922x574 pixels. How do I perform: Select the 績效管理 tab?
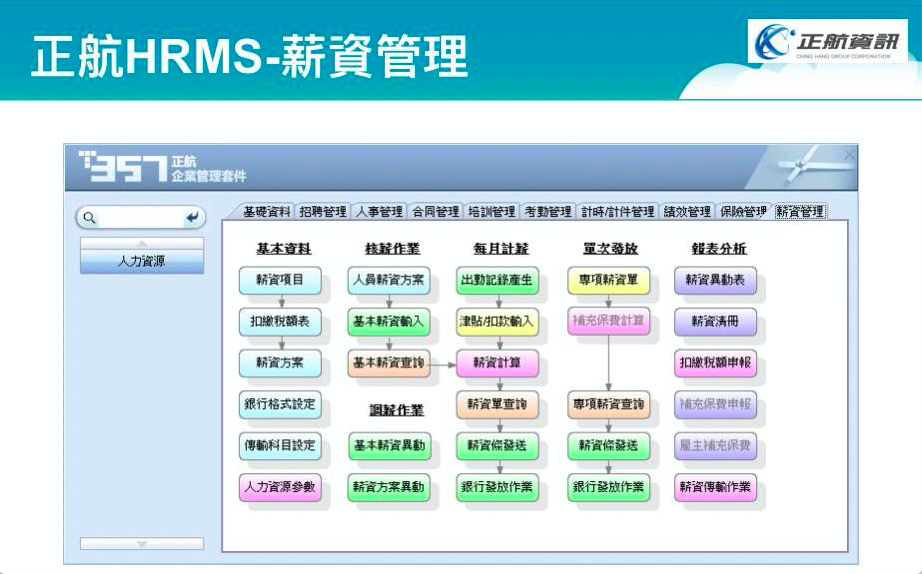687,212
